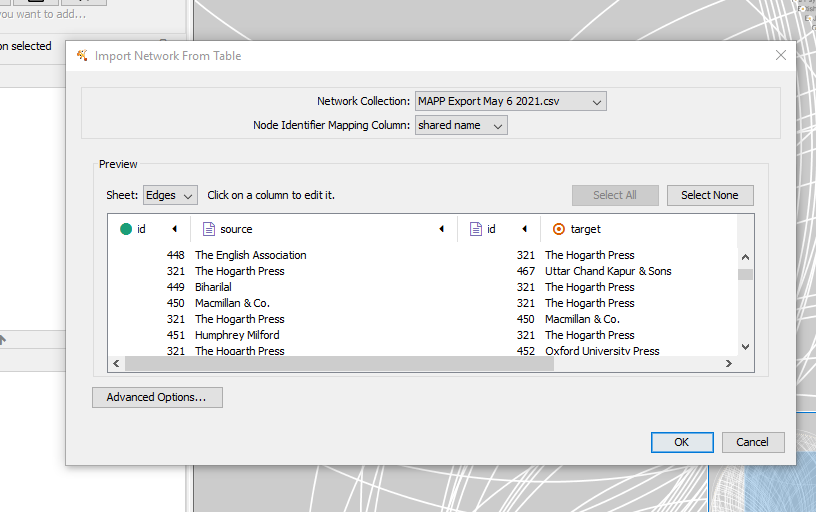Open Advanced Options
816x512 pixels.
[157, 398]
